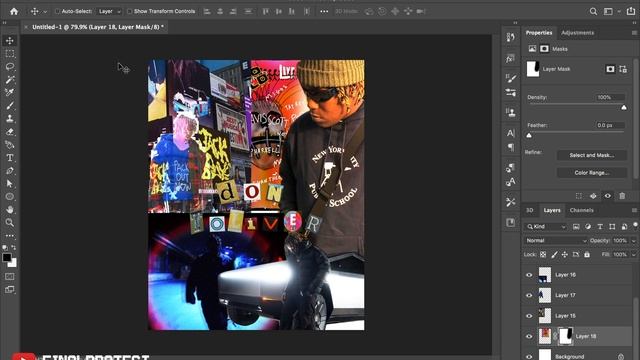Open the Styles (fx) collapsed panel

(x=511, y=59)
